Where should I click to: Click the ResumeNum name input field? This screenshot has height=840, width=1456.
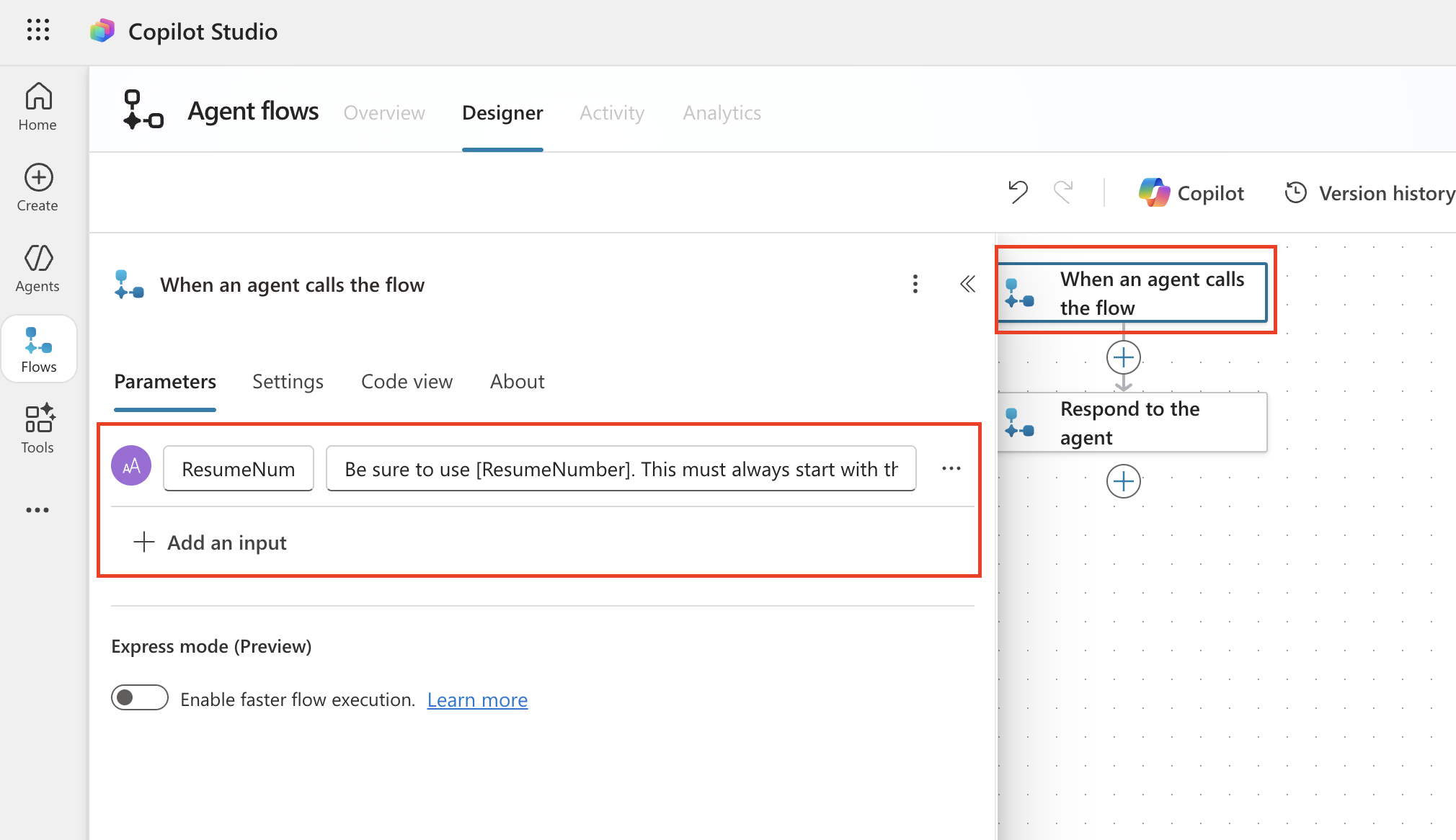point(239,469)
